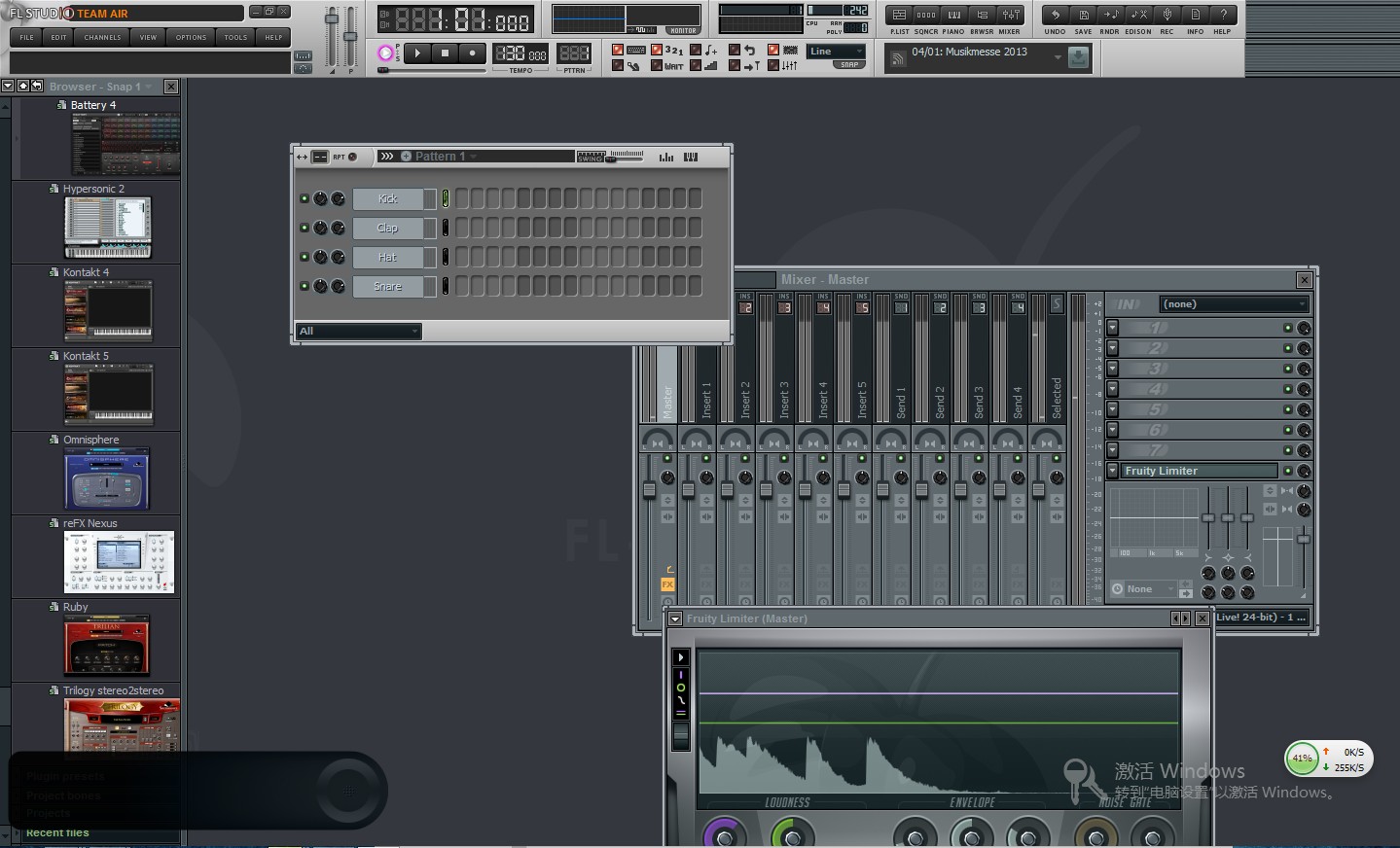Viewport: 1400px width, 848px height.
Task: Open the OPTIONS menu
Action: click(191, 37)
